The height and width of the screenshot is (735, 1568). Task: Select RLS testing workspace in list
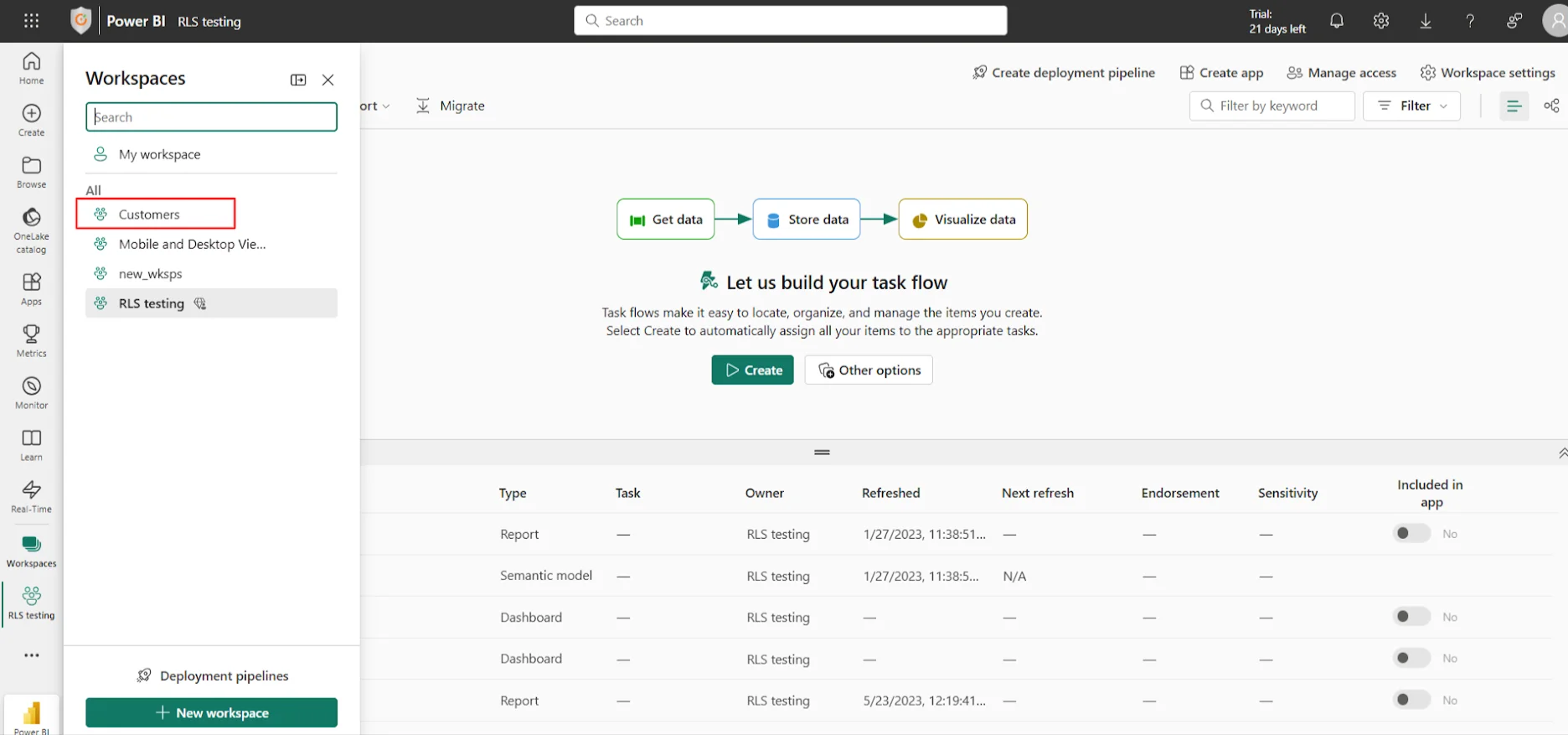211,303
